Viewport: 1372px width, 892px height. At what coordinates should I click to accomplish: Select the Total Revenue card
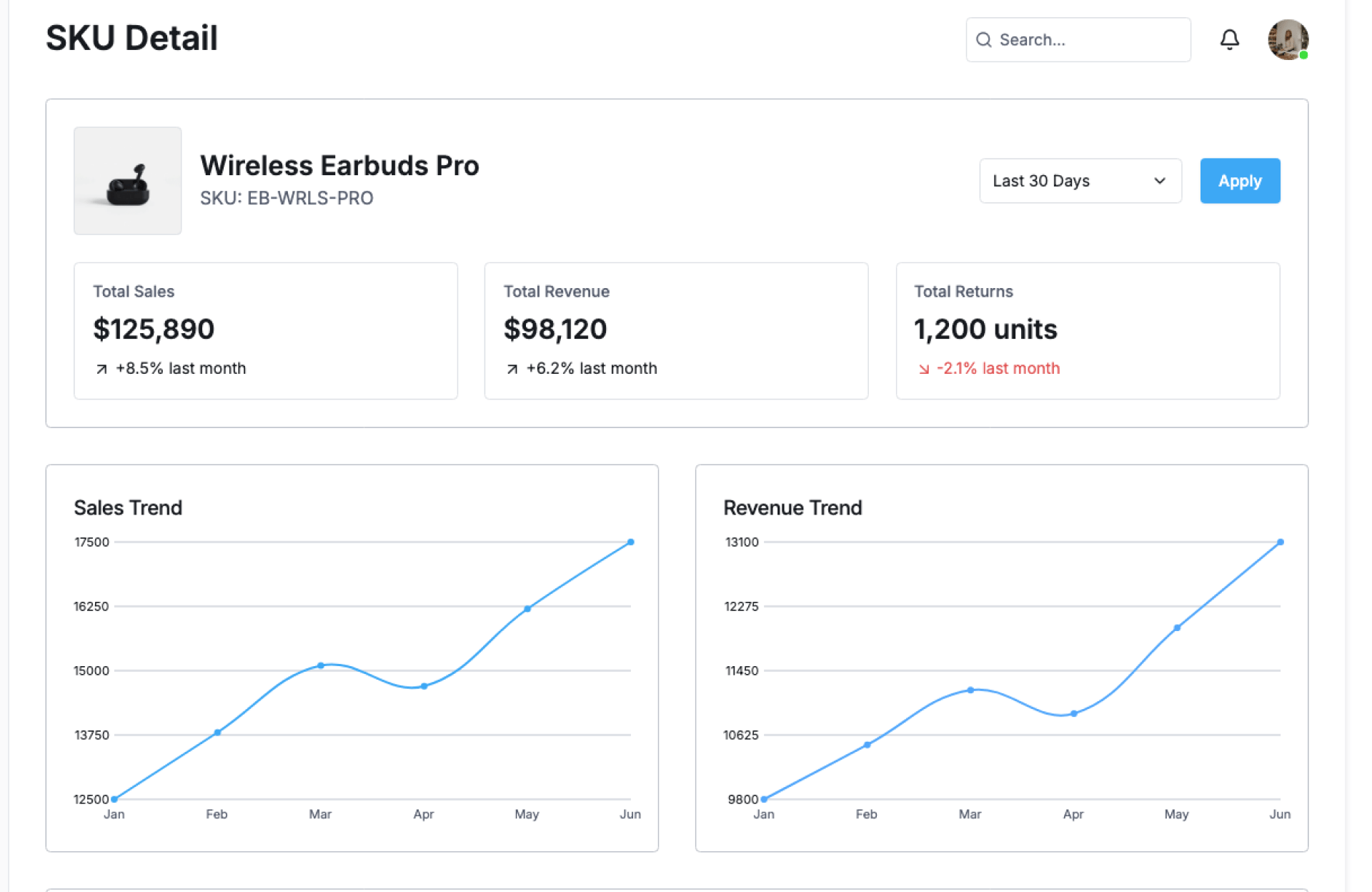(676, 330)
